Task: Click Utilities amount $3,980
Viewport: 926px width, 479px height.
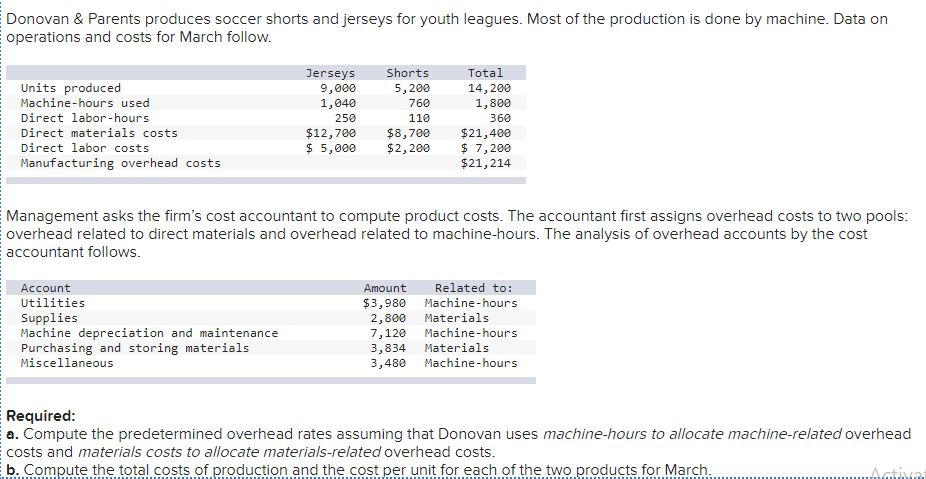Action: click(384, 303)
